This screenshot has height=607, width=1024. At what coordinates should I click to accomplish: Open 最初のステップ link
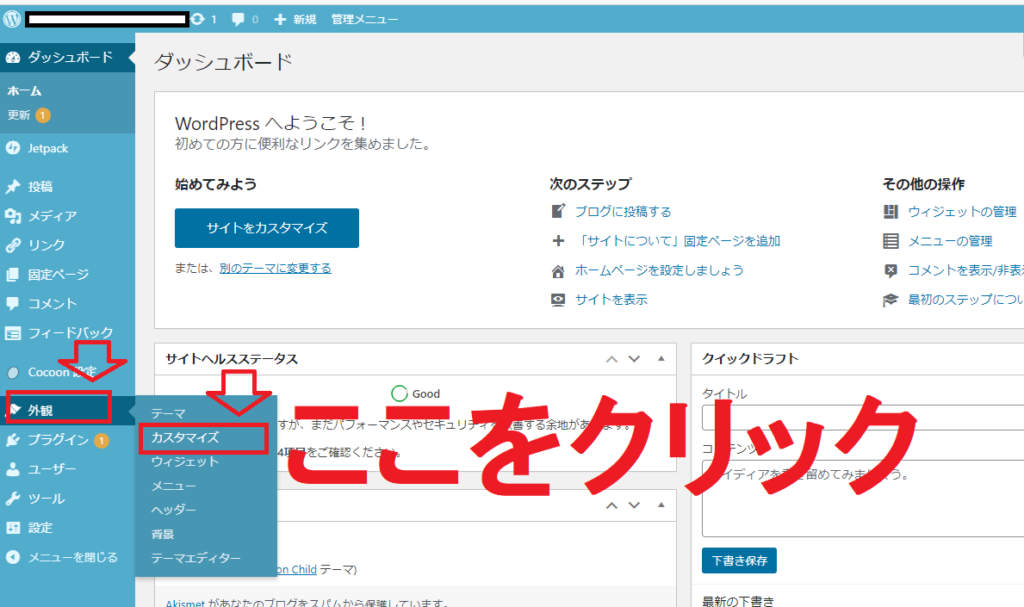[x=966, y=300]
